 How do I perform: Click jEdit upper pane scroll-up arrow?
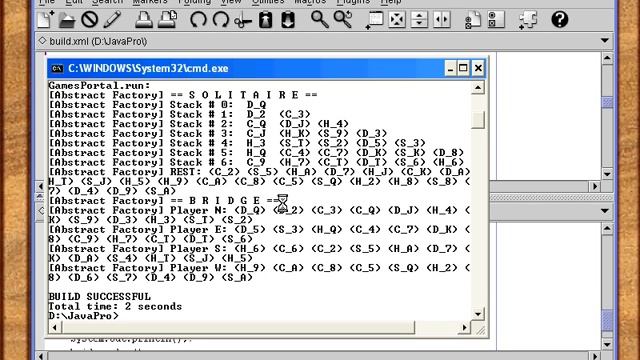[607, 58]
